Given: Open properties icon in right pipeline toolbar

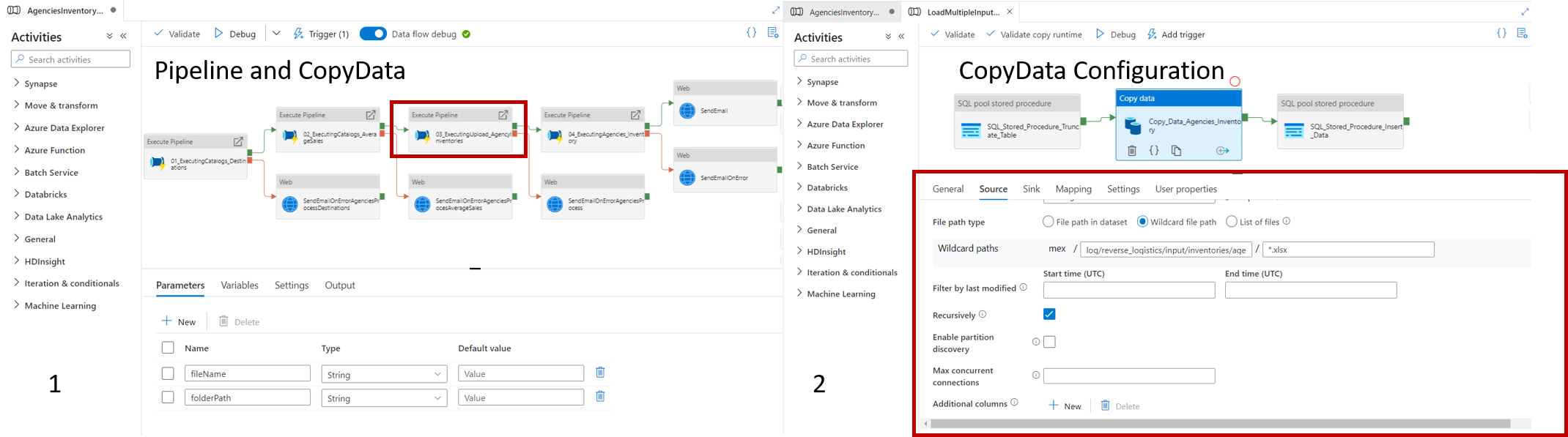Looking at the screenshot, I should tap(1522, 33).
